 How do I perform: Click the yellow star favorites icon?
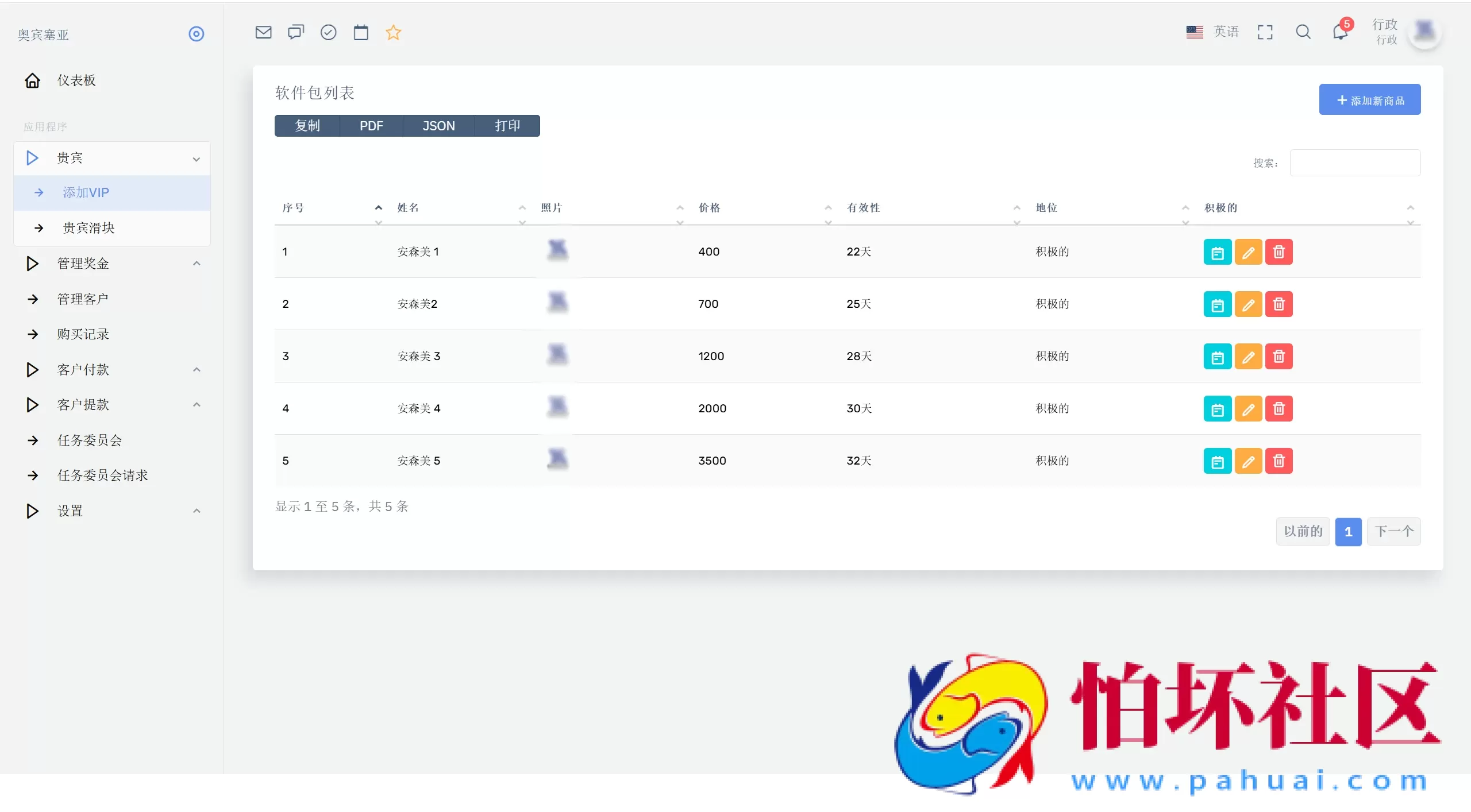(x=394, y=33)
